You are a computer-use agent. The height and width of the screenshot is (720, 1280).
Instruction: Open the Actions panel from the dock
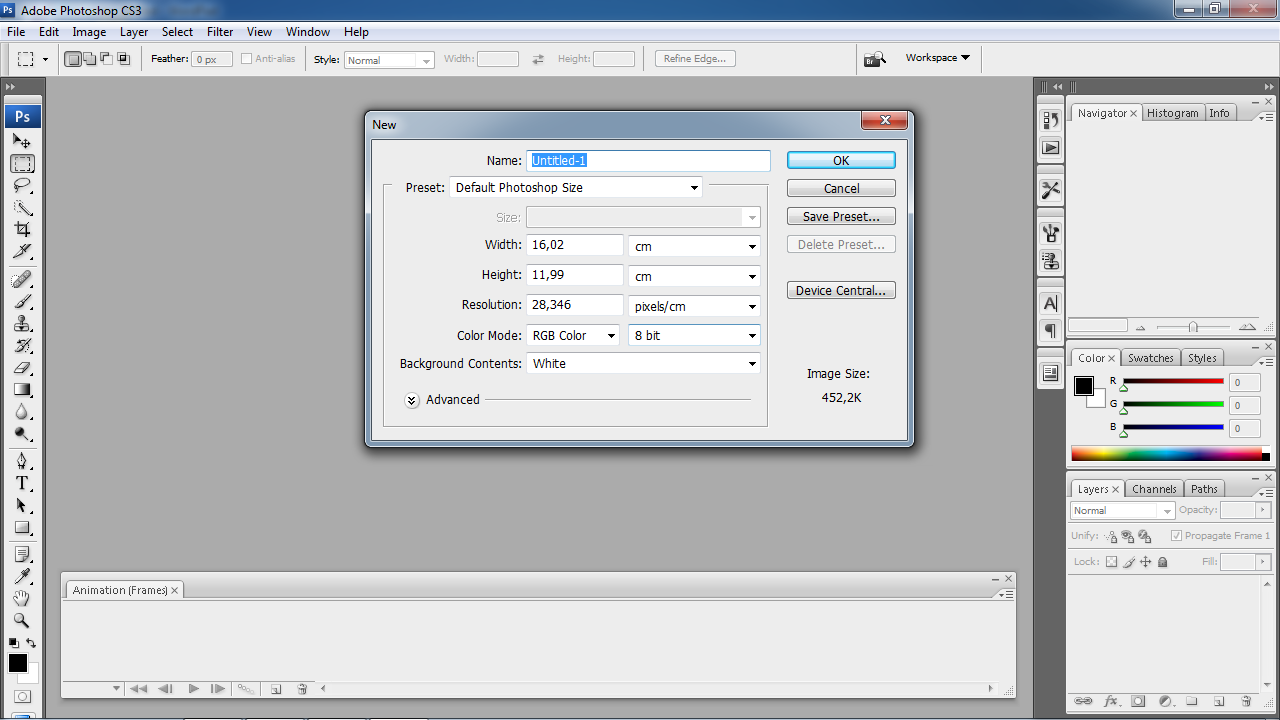(1050, 147)
